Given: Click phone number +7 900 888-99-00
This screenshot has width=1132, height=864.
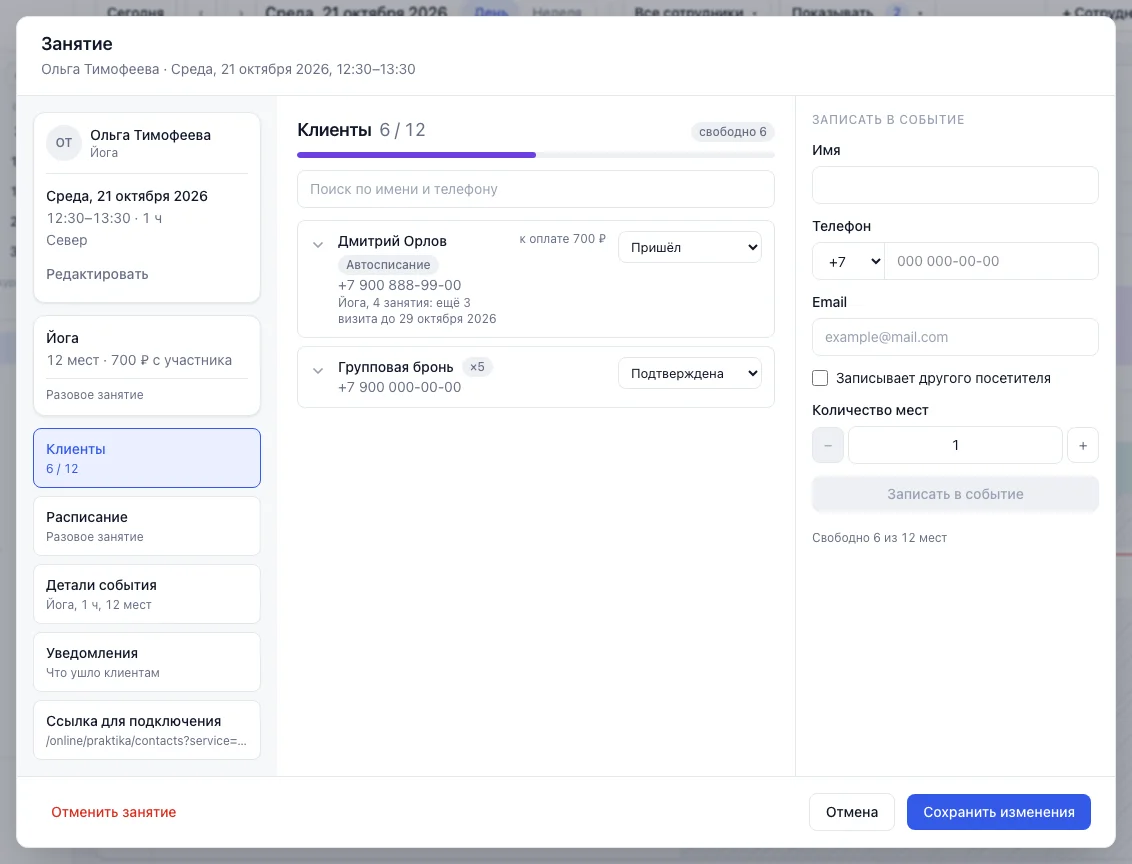Looking at the screenshot, I should click(399, 285).
